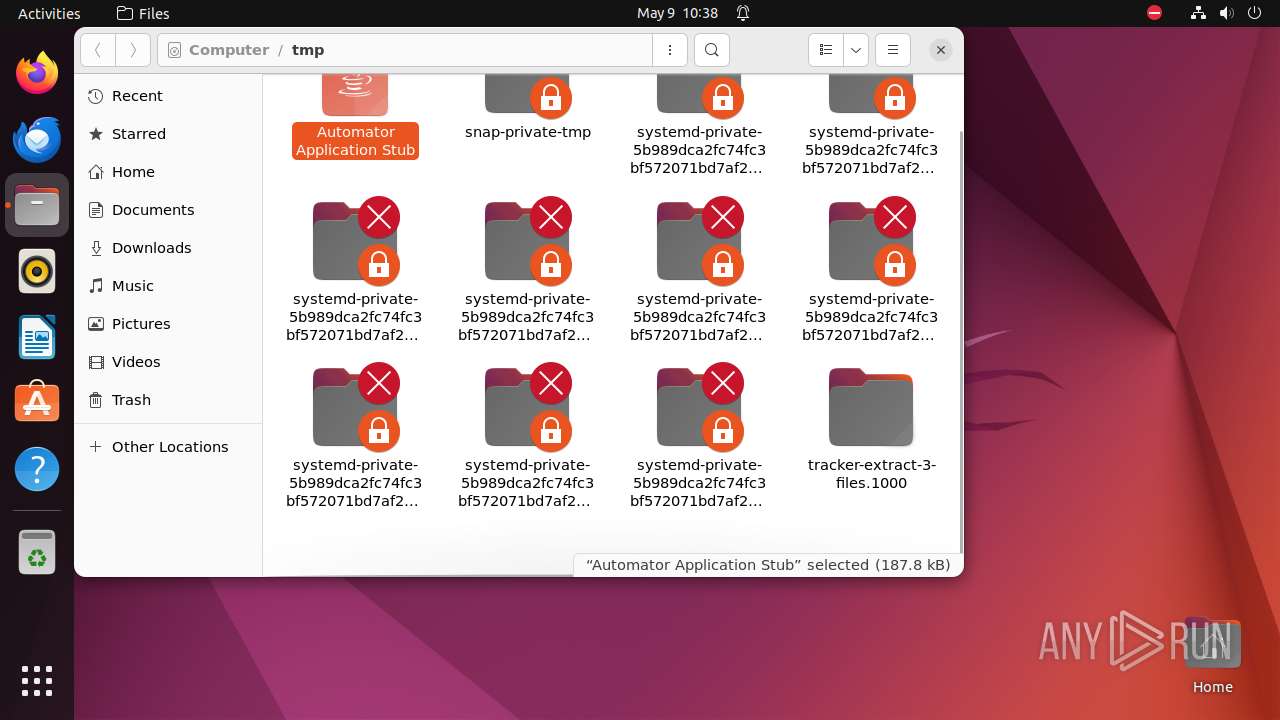Go back with the left arrow button
The width and height of the screenshot is (1280, 720).
[97, 50]
